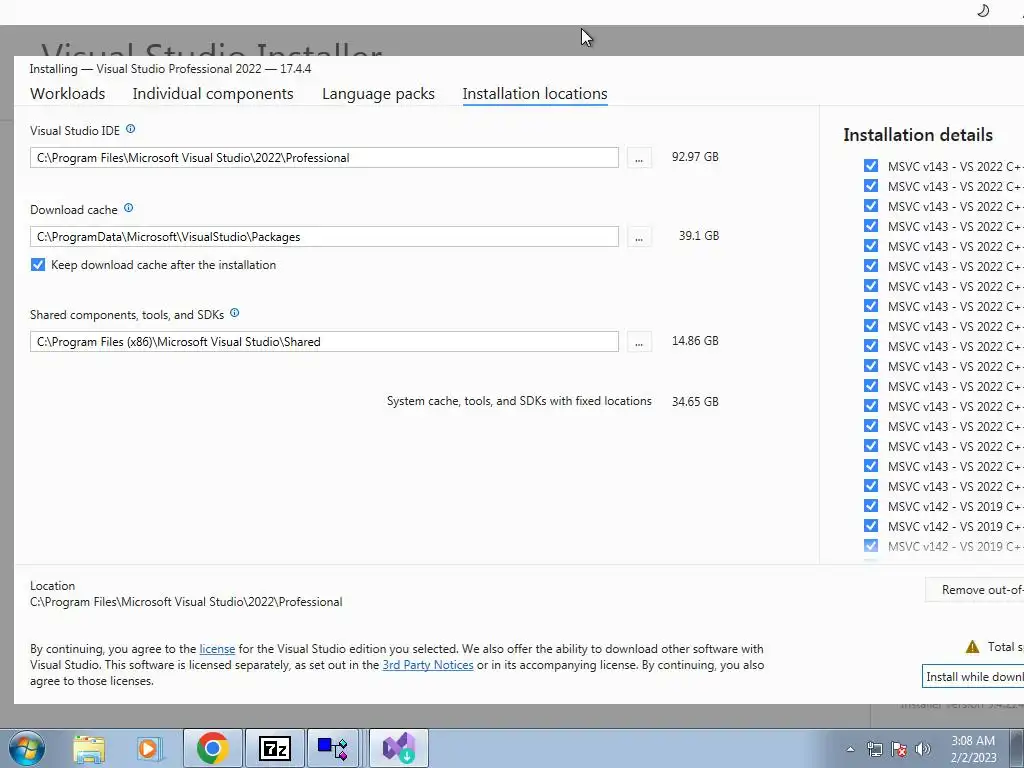Click the 39.1 GB size value
This screenshot has width=1024, height=768.
tap(699, 236)
